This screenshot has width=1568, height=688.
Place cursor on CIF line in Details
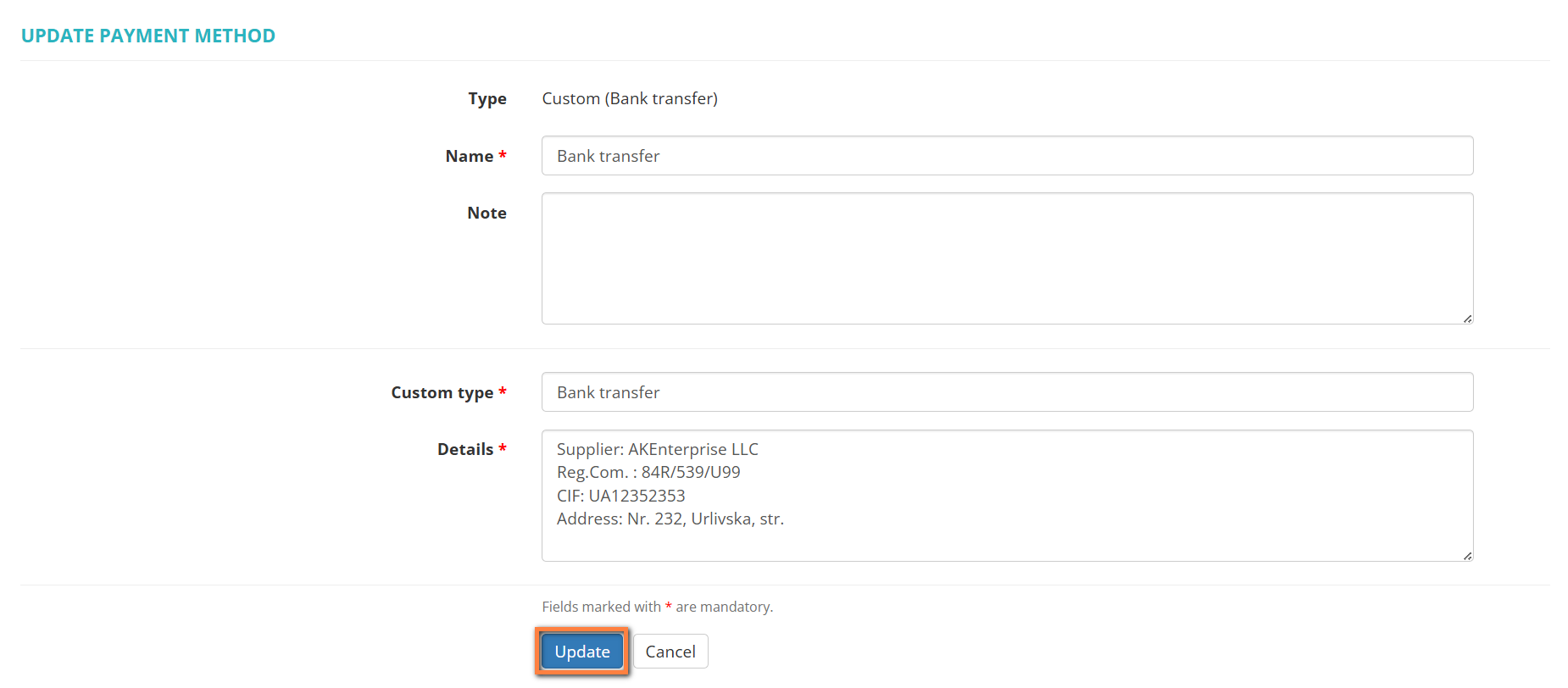click(x=620, y=496)
